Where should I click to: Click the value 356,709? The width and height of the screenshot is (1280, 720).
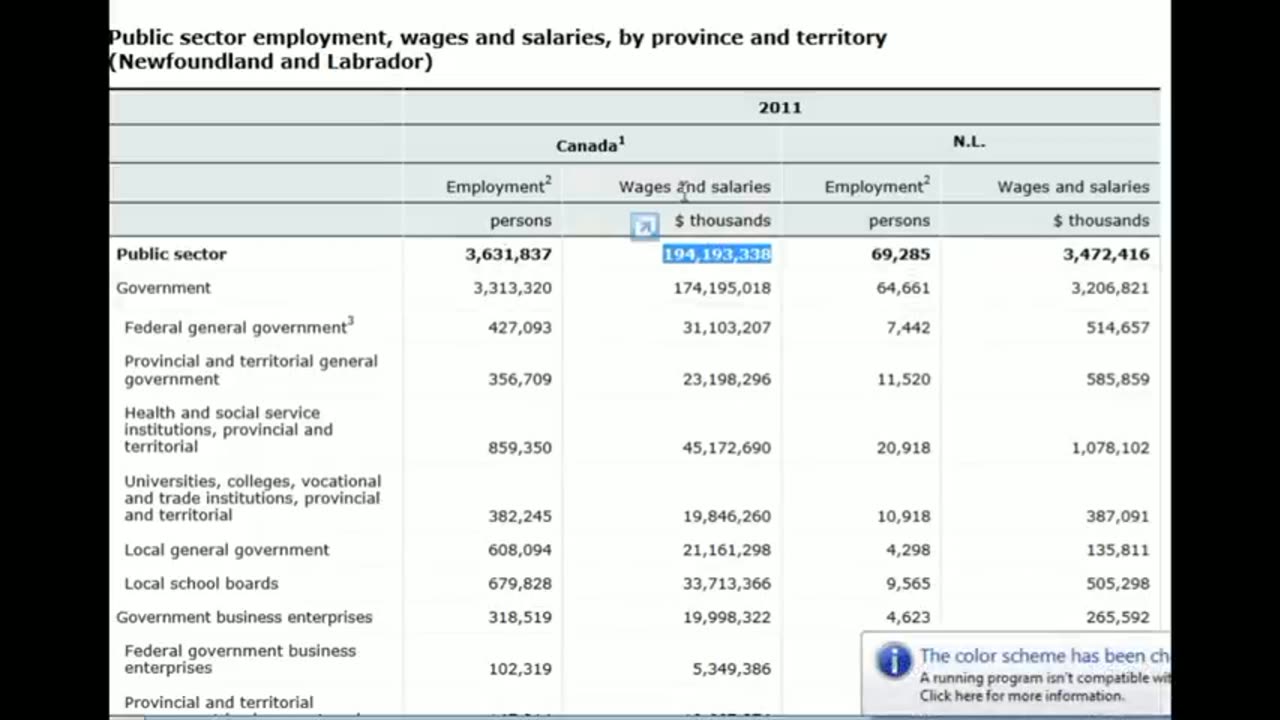point(520,380)
